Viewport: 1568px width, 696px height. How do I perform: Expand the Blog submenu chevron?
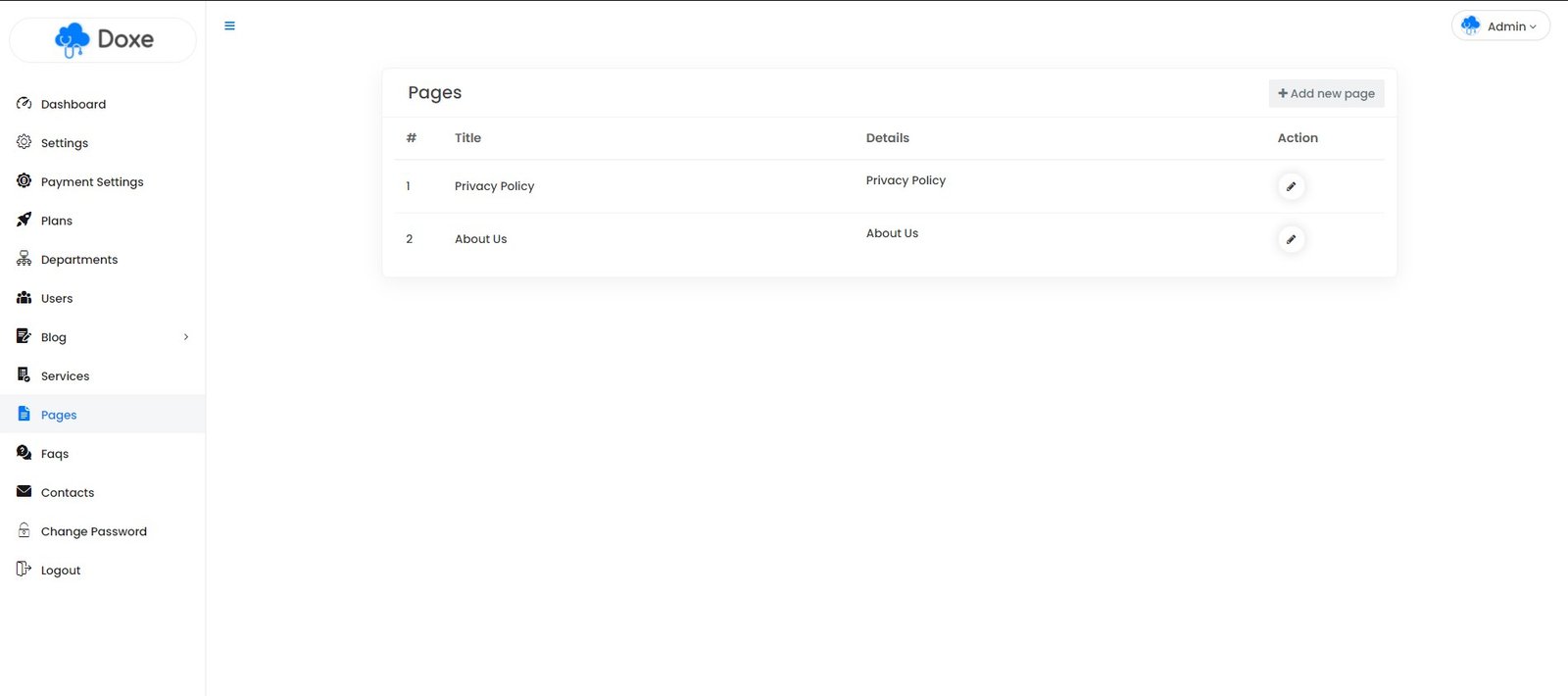[x=186, y=337]
